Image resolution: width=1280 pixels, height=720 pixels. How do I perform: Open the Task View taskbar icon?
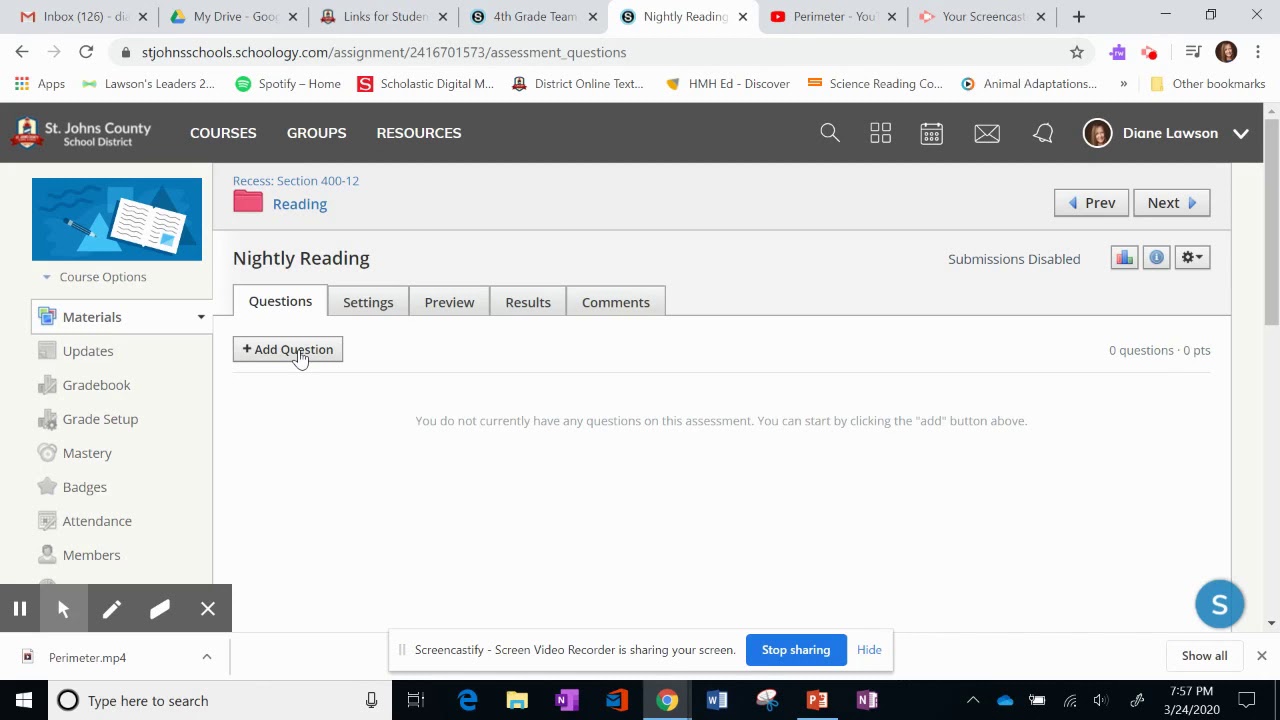point(416,700)
